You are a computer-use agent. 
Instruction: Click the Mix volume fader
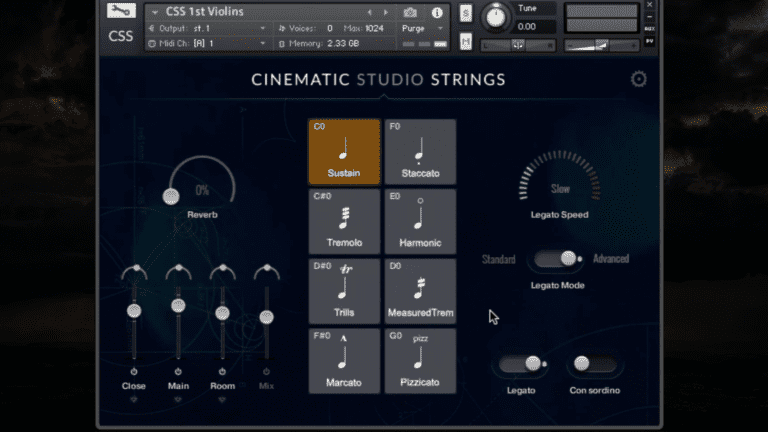click(x=266, y=317)
